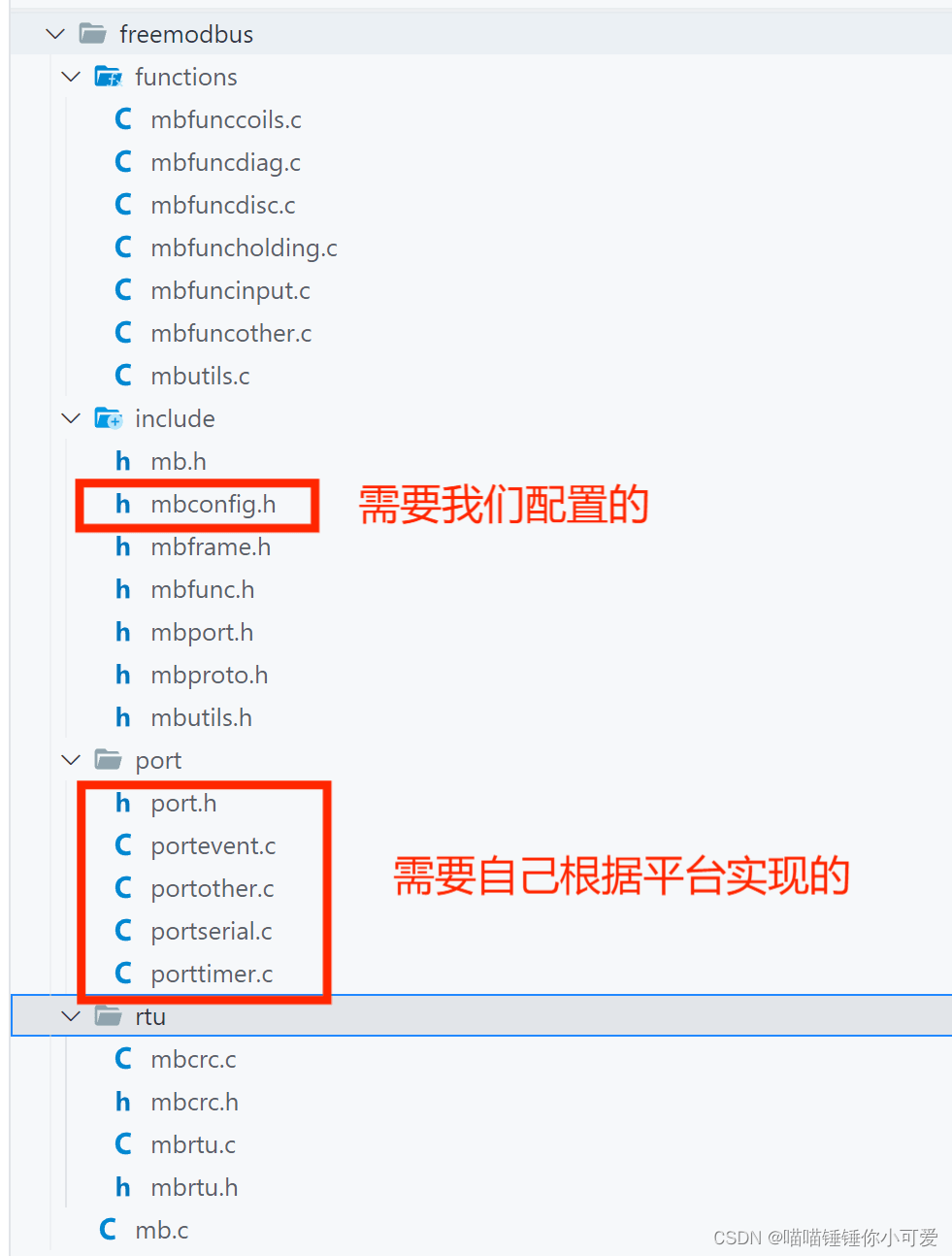Click the C icon beside mbfunccoils.c

(x=123, y=119)
